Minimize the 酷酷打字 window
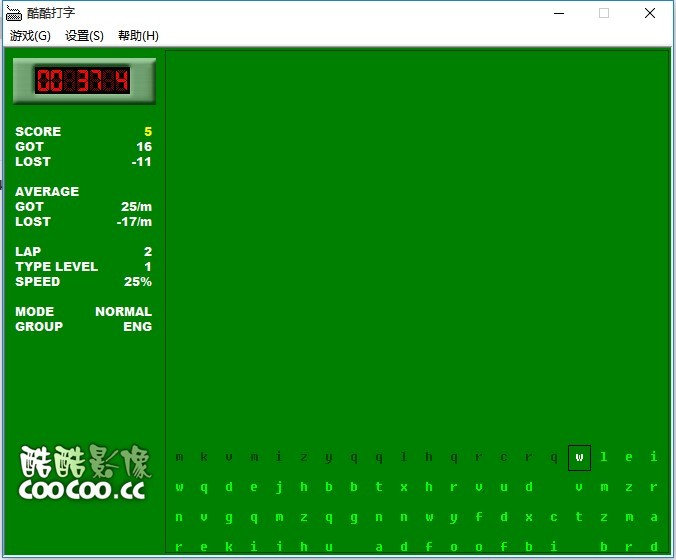The image size is (676, 560). pyautogui.click(x=558, y=13)
